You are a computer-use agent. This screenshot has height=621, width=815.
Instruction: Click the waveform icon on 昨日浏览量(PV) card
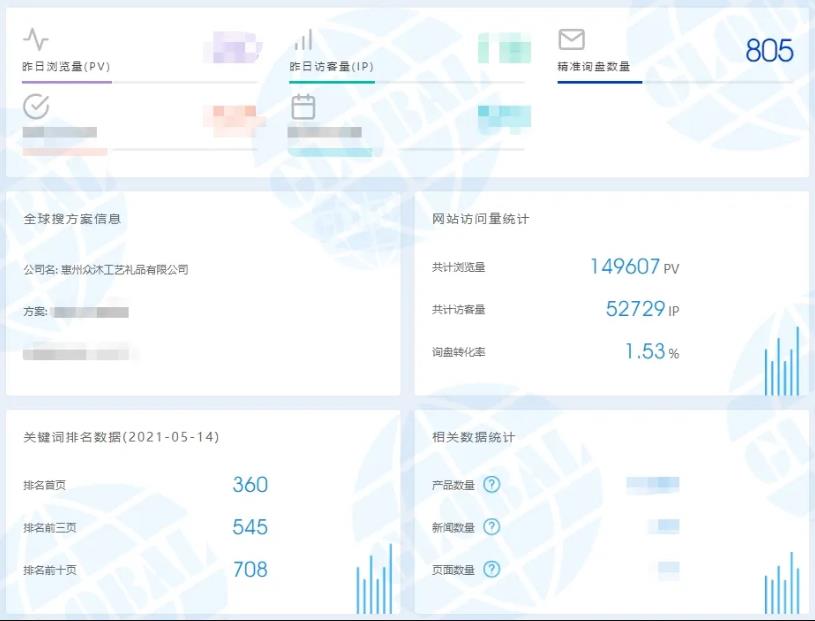[x=34, y=41]
